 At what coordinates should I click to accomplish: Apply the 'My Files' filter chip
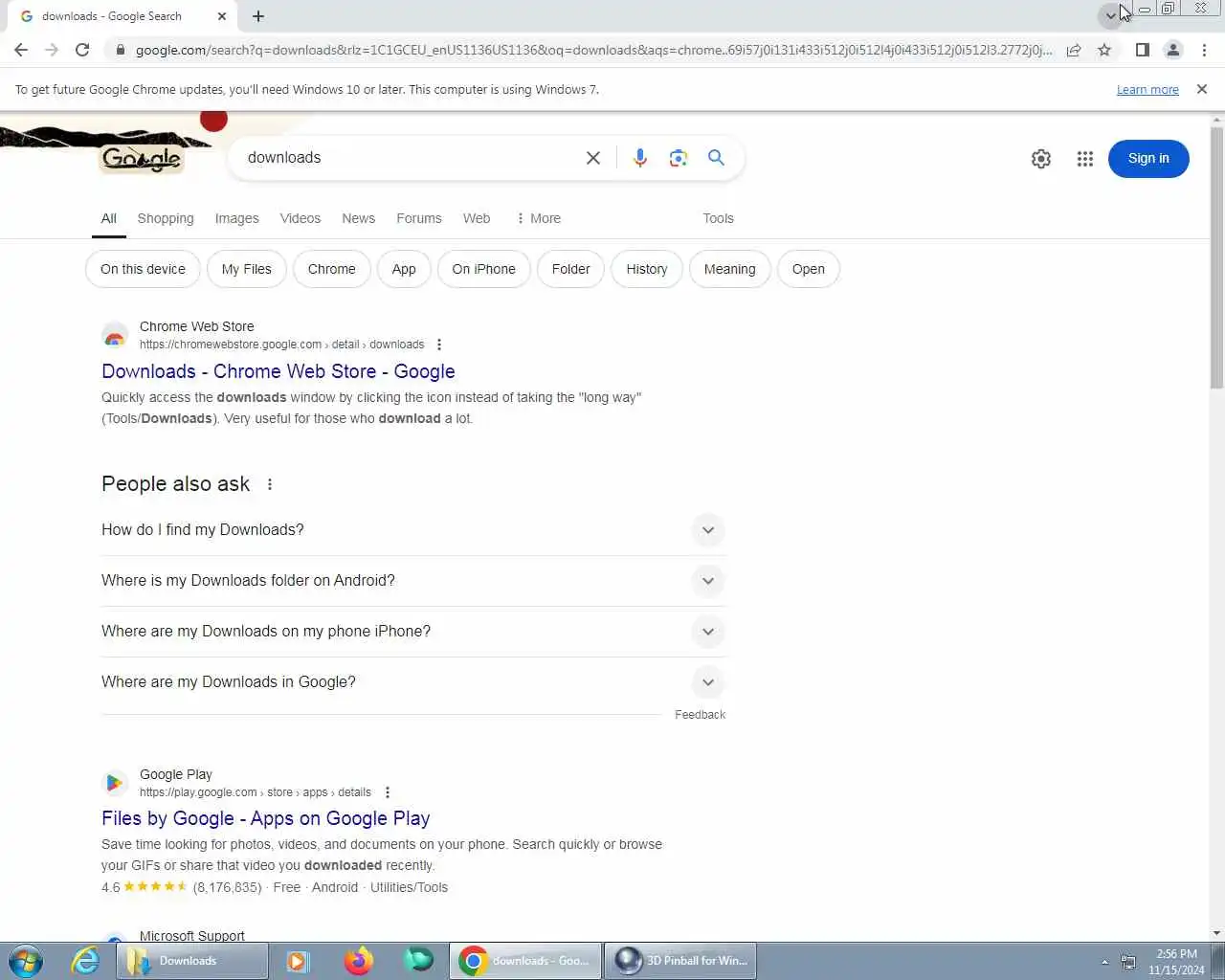pyautogui.click(x=247, y=269)
